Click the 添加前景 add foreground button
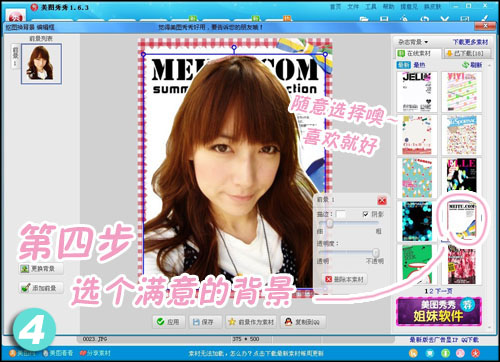The width and height of the screenshot is (500, 362). 41,288
